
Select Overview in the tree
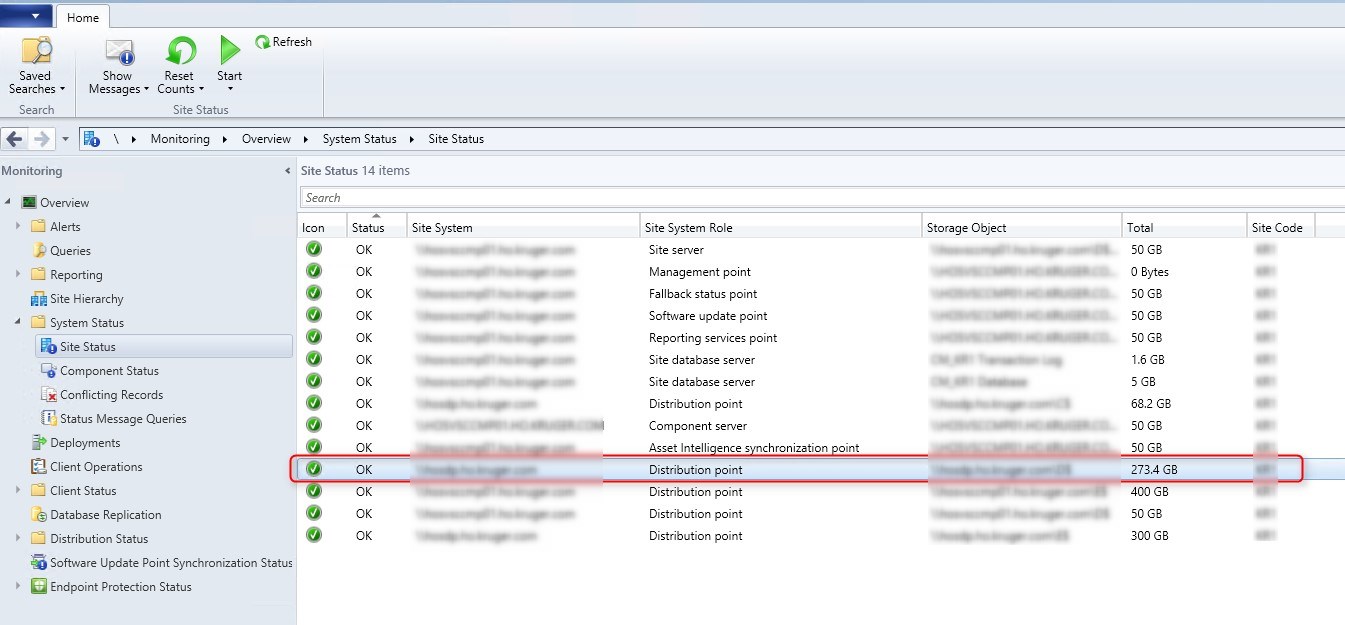click(64, 203)
